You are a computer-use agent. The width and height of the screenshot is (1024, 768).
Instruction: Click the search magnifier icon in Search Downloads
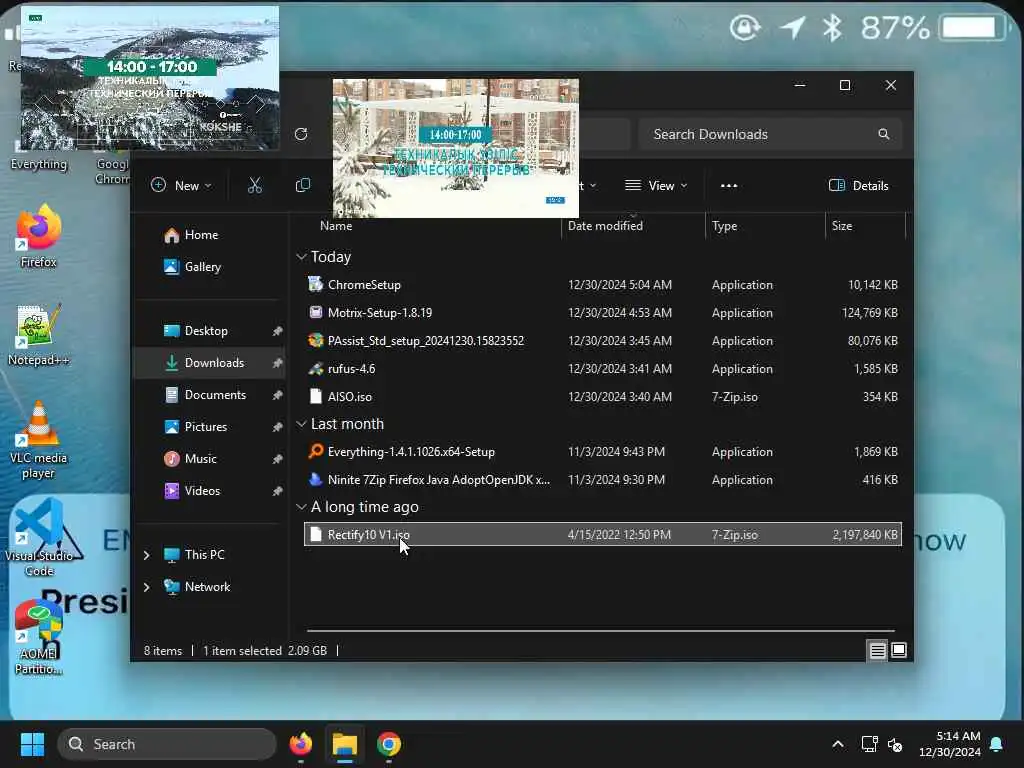[884, 135]
